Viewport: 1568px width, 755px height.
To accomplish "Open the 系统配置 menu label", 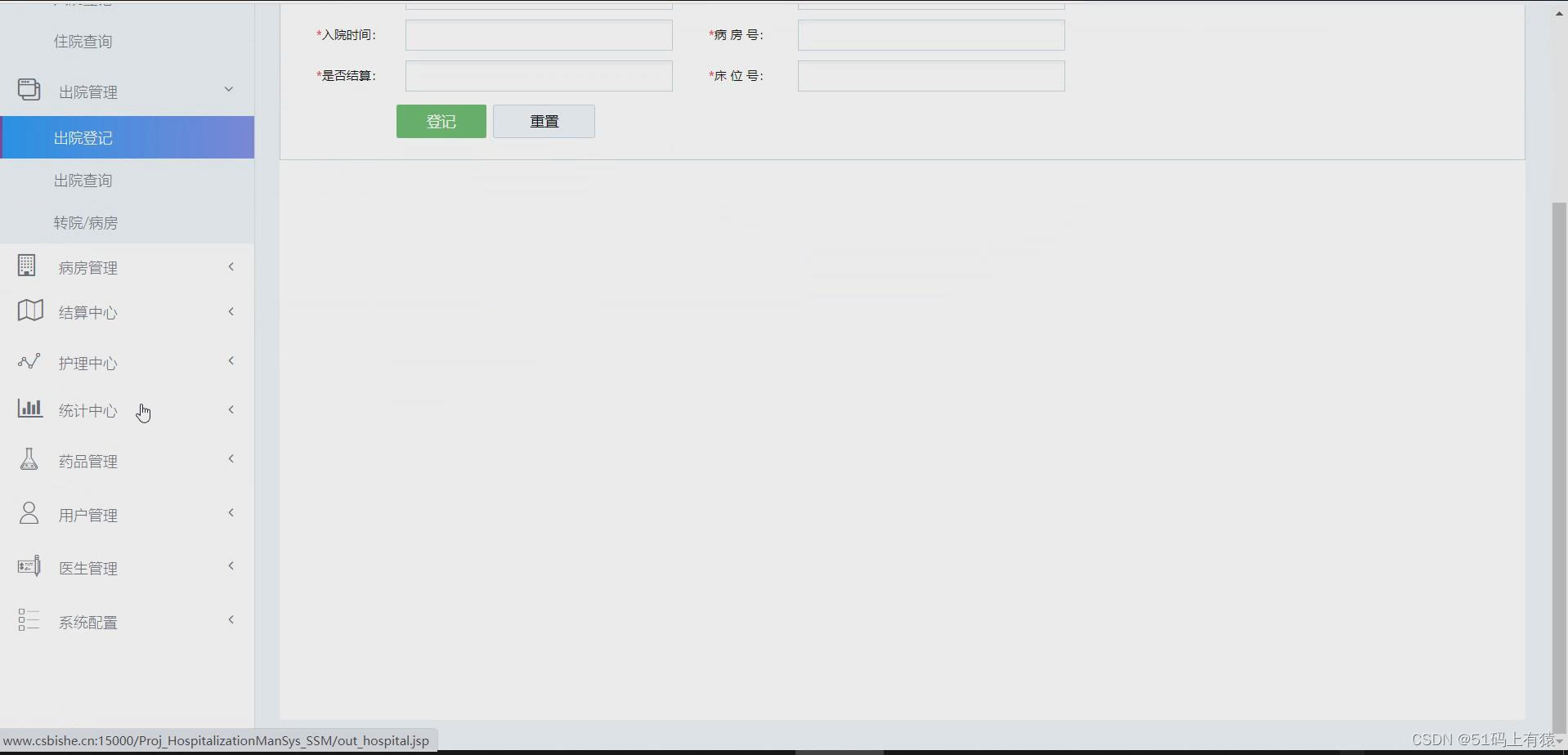I will click(88, 623).
